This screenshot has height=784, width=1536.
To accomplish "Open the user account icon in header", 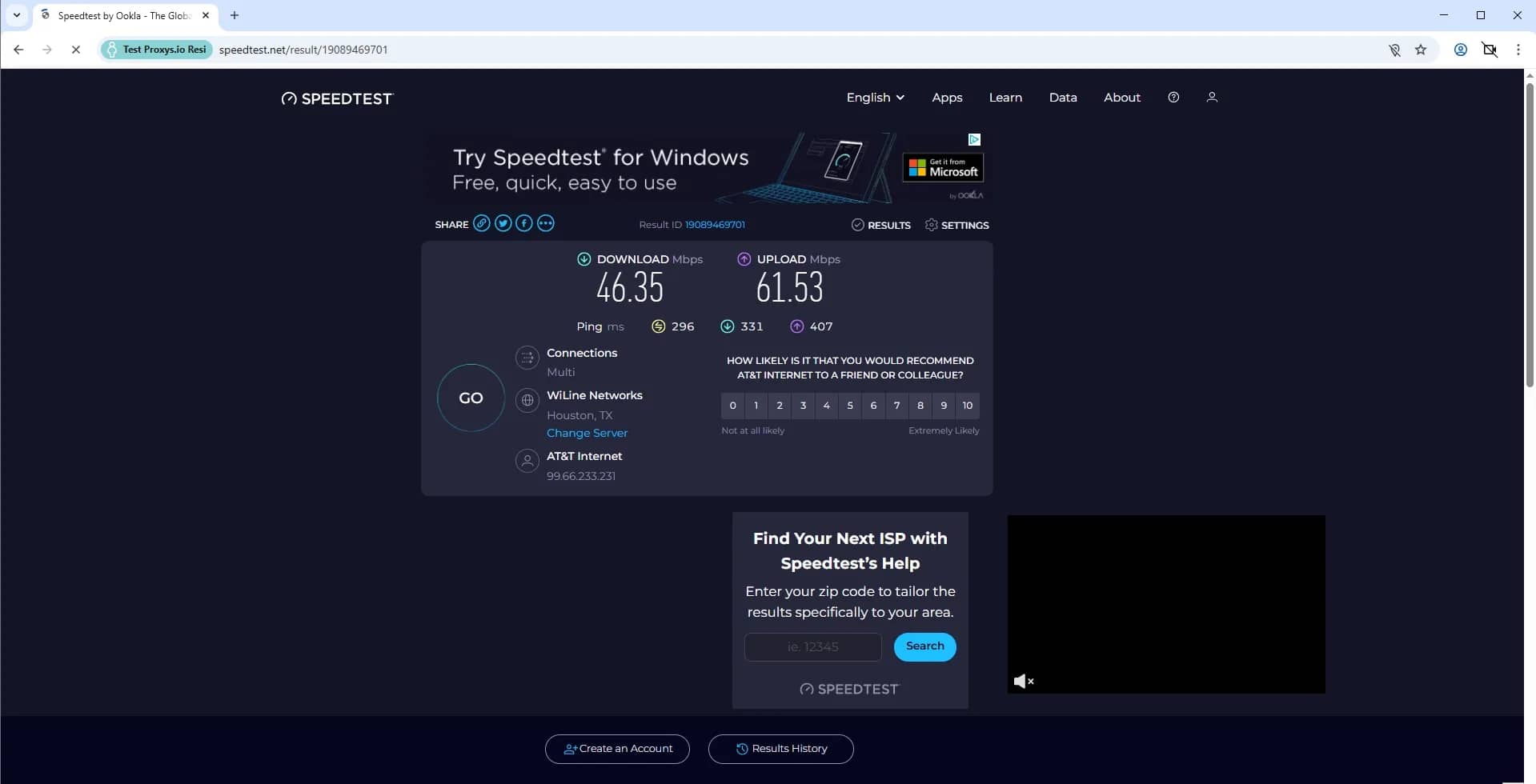I will click(x=1212, y=97).
